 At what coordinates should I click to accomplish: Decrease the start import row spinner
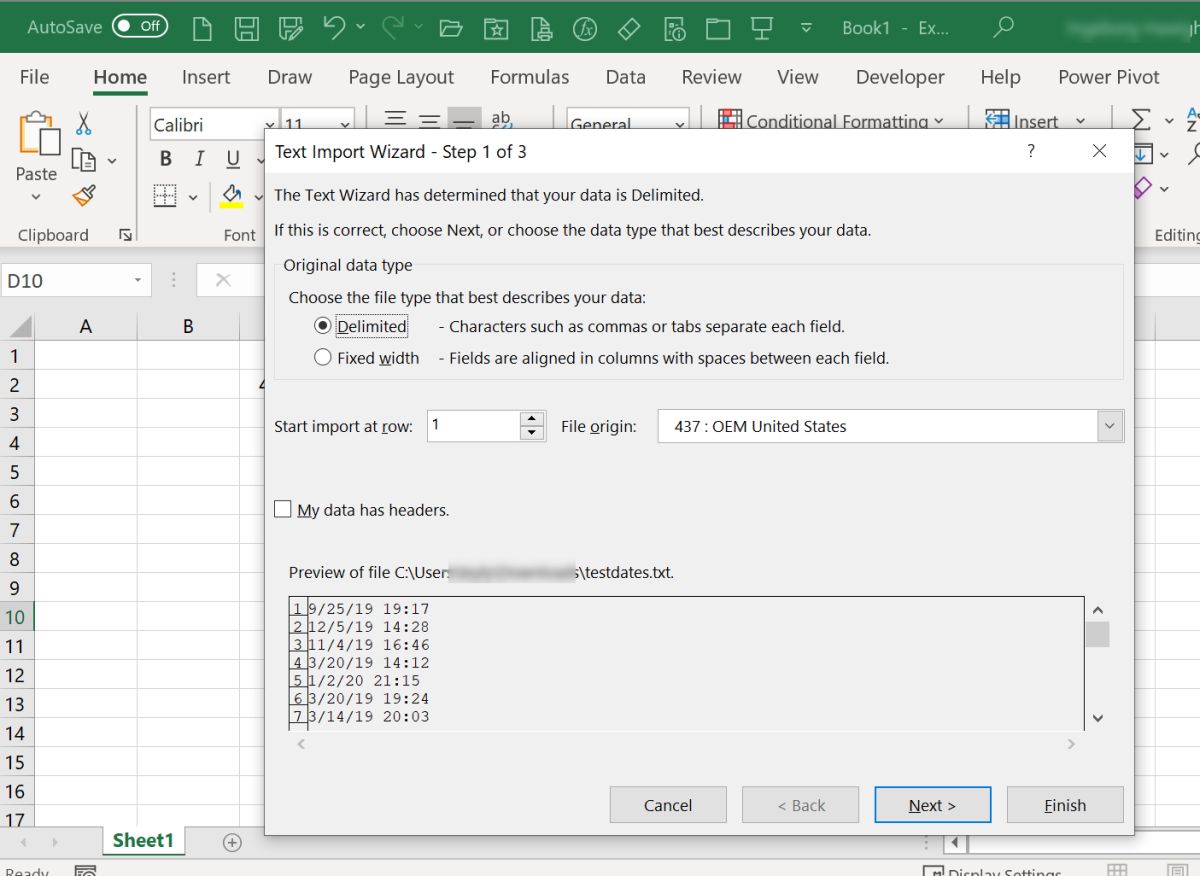(533, 434)
